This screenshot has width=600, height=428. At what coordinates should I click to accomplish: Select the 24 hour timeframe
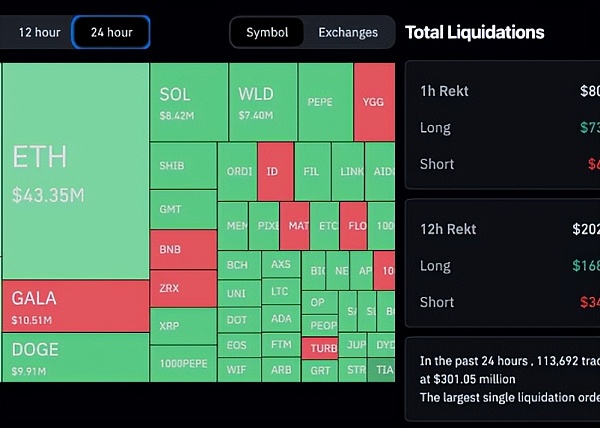[111, 32]
